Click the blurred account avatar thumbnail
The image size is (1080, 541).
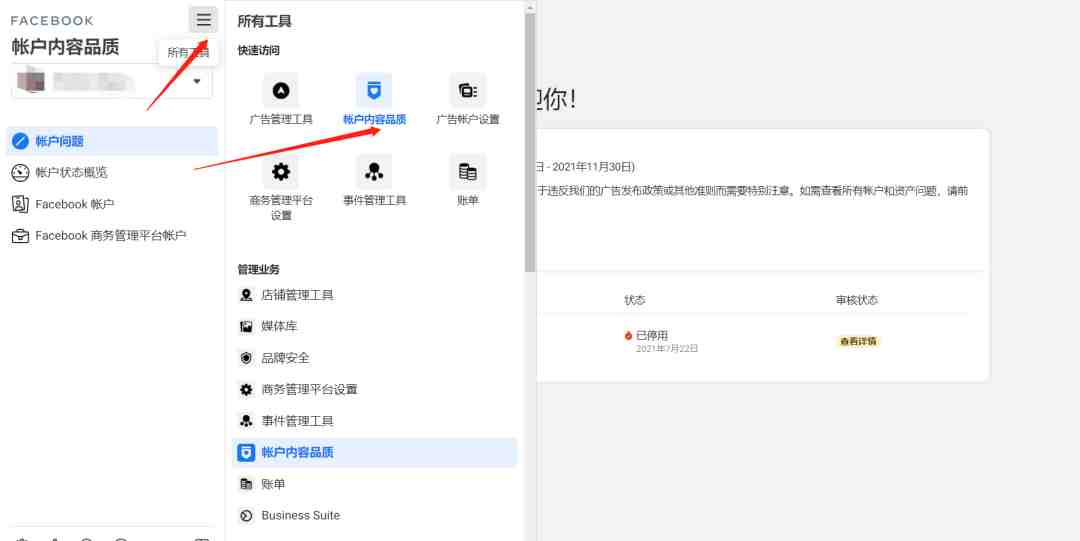31,80
